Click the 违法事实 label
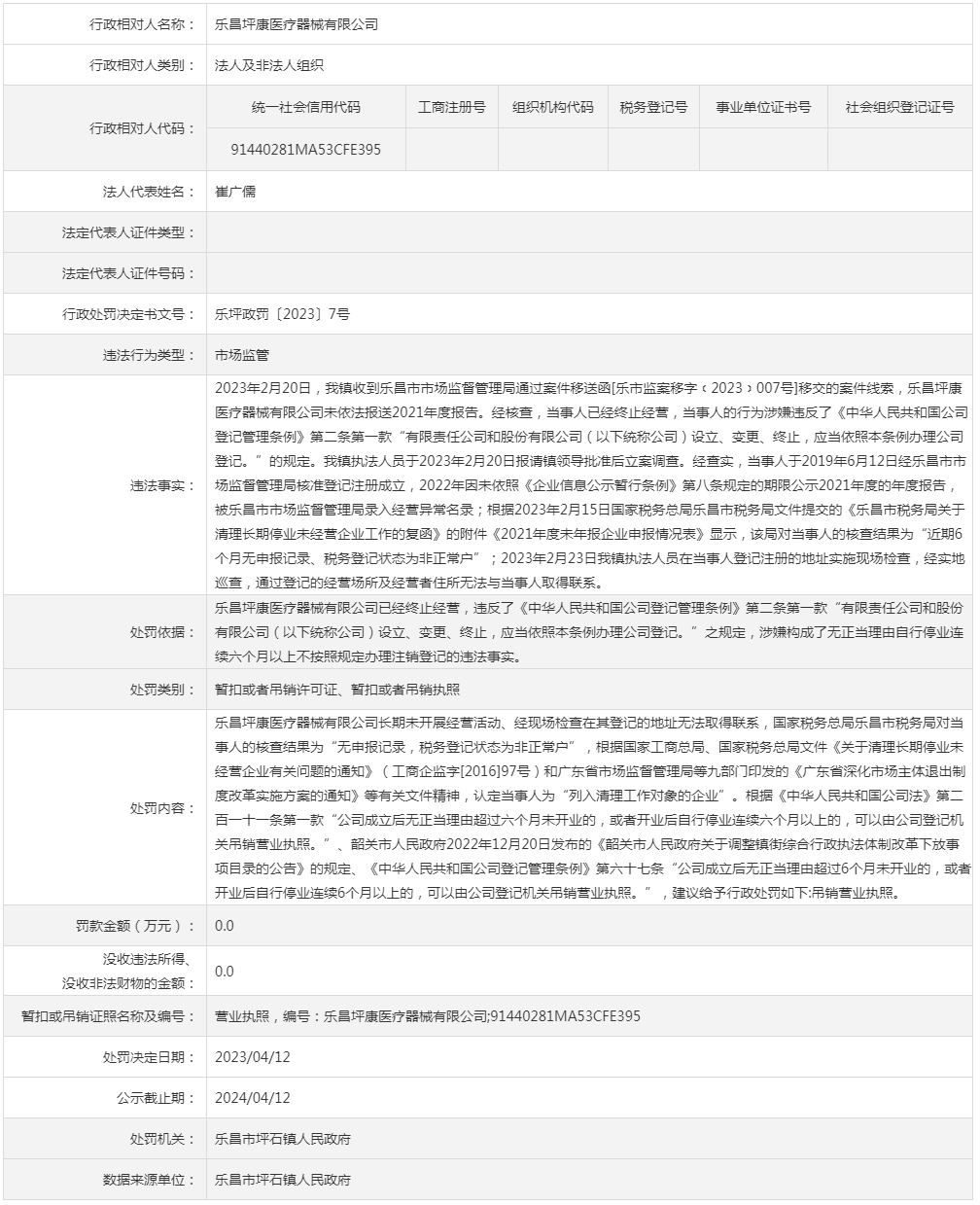This screenshot has width=980, height=1205. [x=162, y=484]
